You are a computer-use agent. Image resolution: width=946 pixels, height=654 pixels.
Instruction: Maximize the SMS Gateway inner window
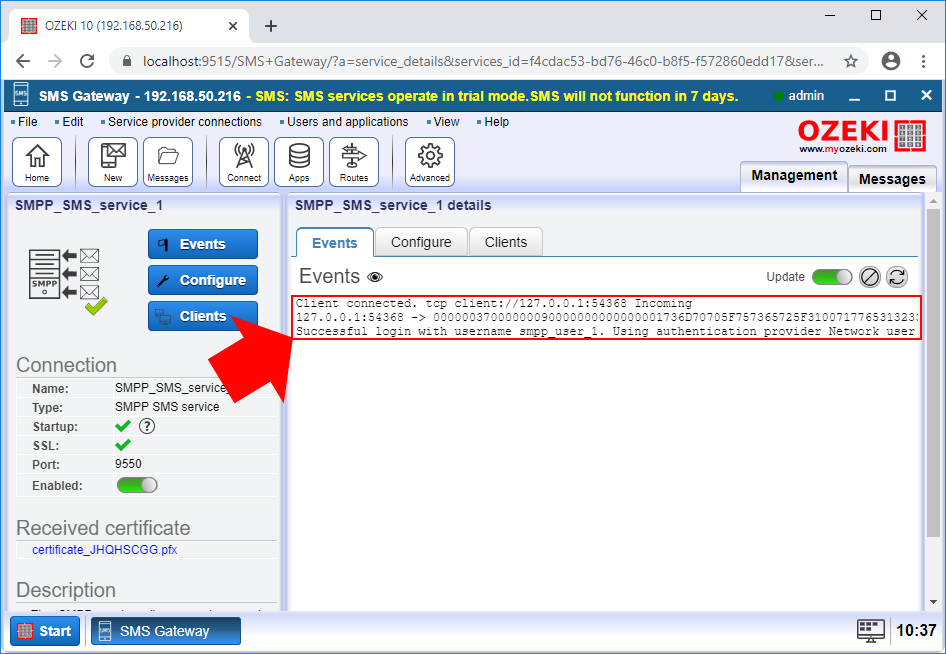(x=890, y=96)
